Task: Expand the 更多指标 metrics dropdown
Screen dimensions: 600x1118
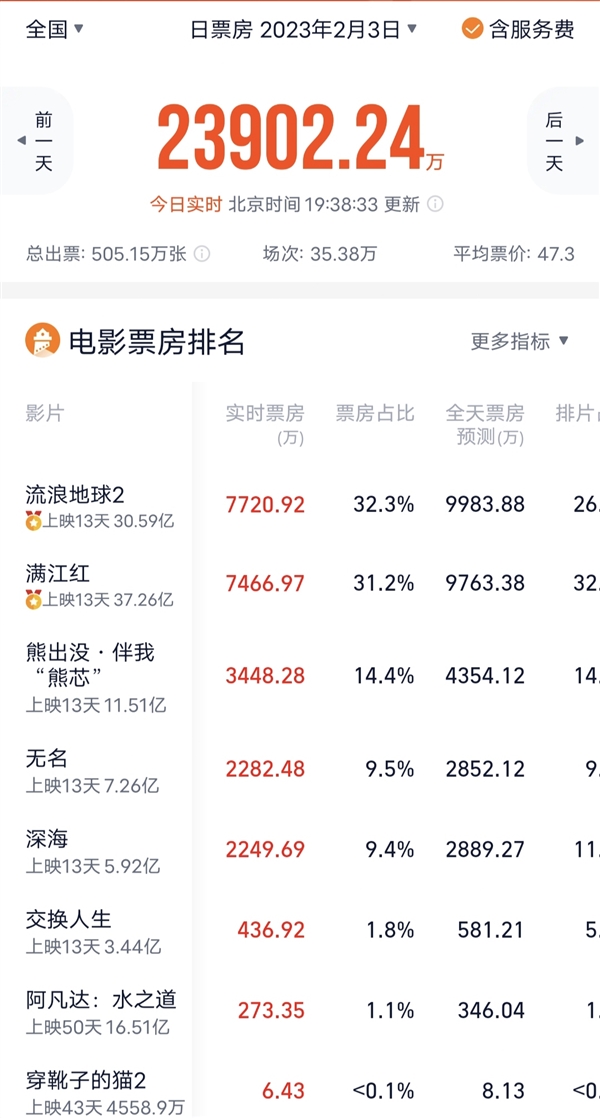Action: (516, 340)
